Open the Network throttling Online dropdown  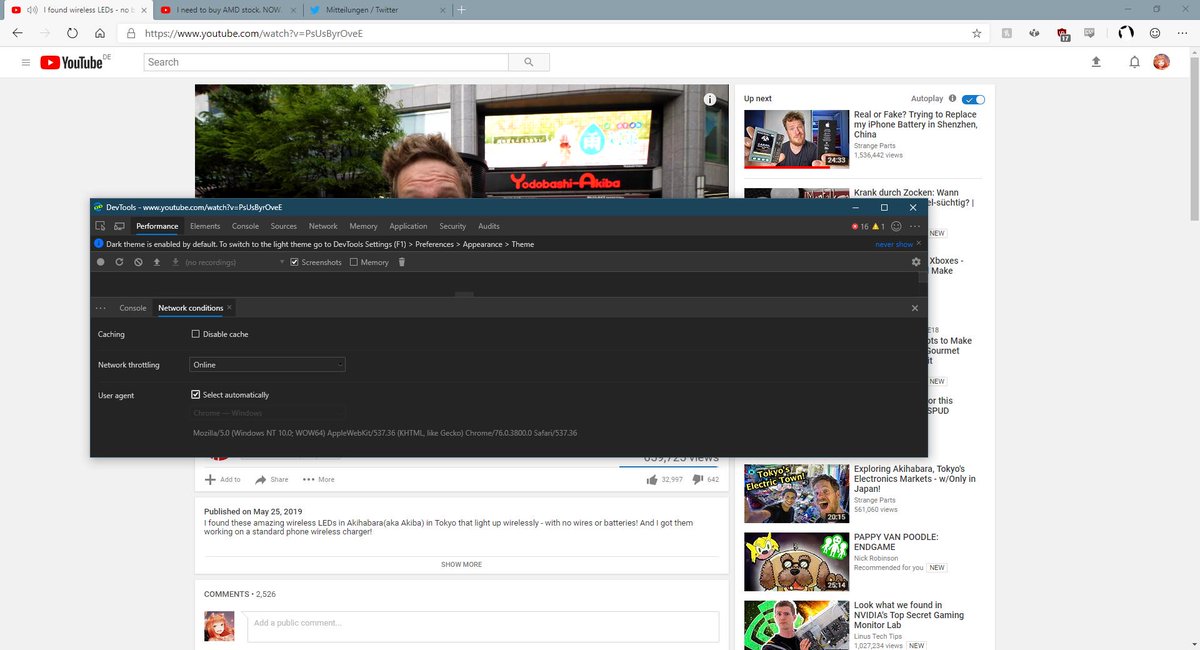pyautogui.click(x=267, y=365)
